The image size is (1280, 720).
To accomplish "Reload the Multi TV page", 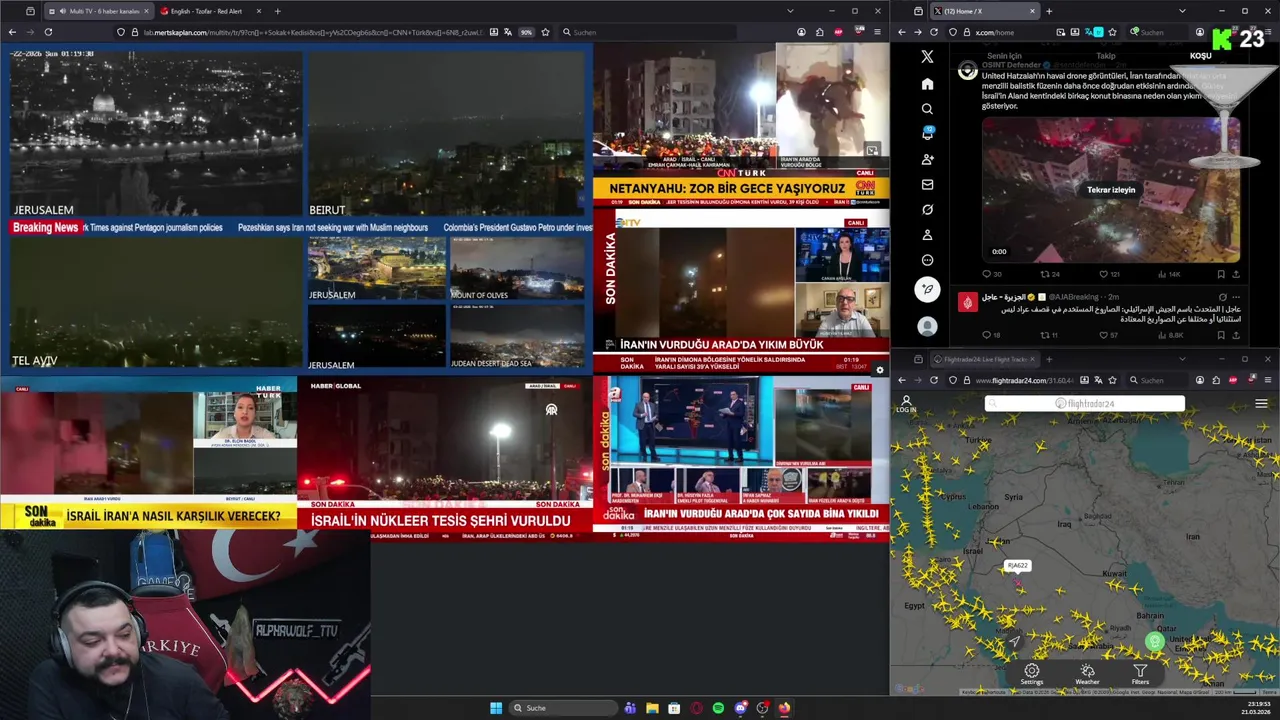I will [x=48, y=32].
